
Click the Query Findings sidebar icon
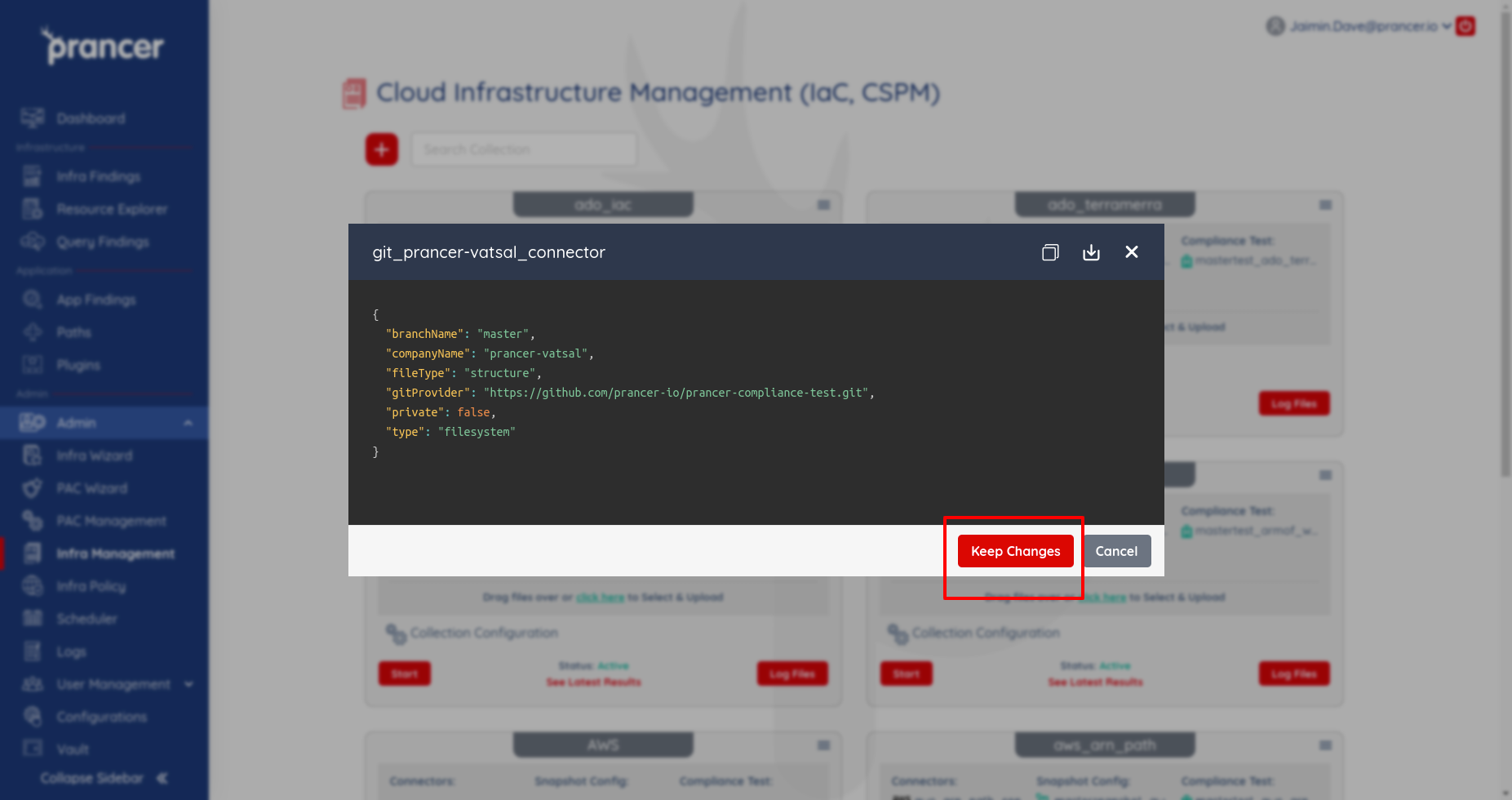point(33,242)
